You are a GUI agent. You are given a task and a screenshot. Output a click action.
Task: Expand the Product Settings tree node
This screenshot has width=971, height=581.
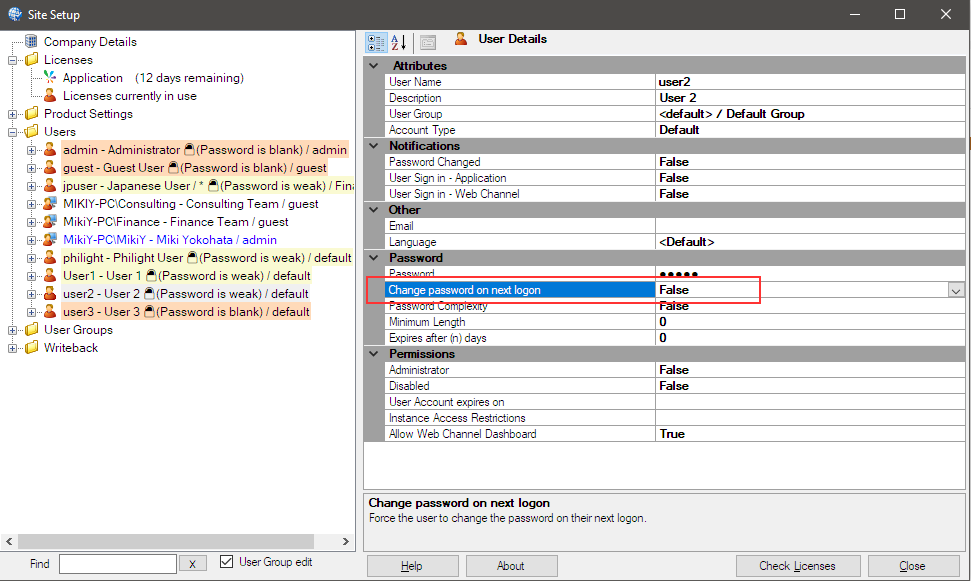click(x=12, y=114)
